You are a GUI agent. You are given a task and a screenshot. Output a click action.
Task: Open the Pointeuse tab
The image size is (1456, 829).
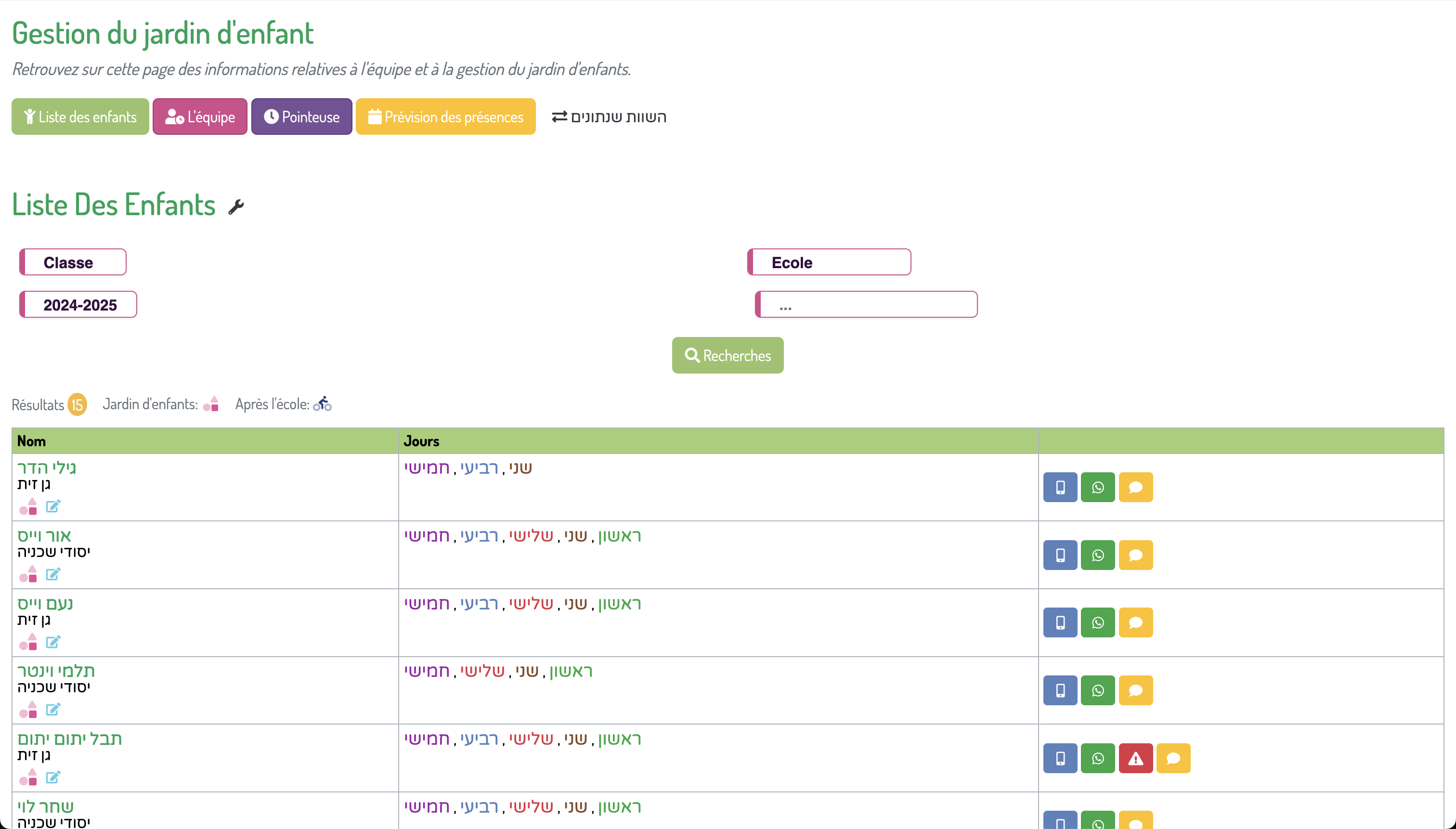pyautogui.click(x=301, y=117)
